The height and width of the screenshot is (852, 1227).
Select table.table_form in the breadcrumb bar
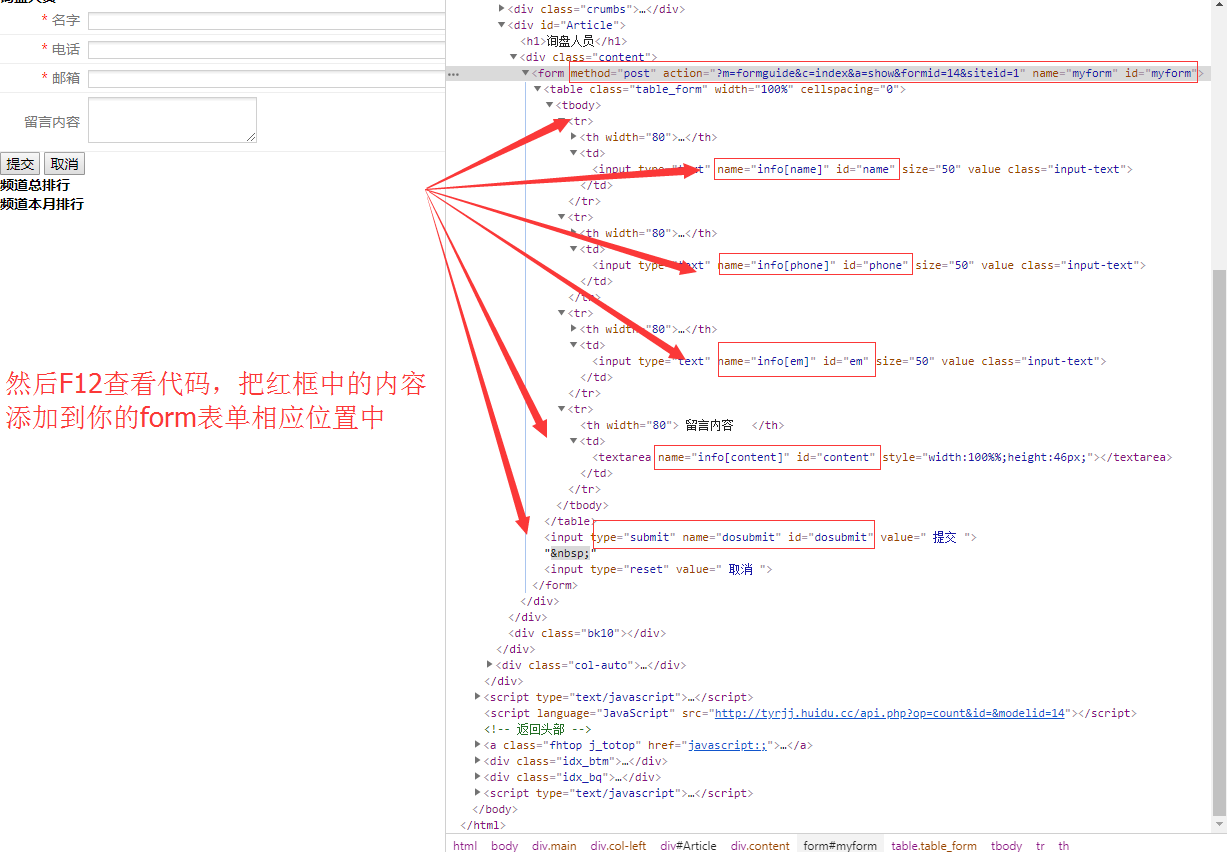(x=934, y=846)
